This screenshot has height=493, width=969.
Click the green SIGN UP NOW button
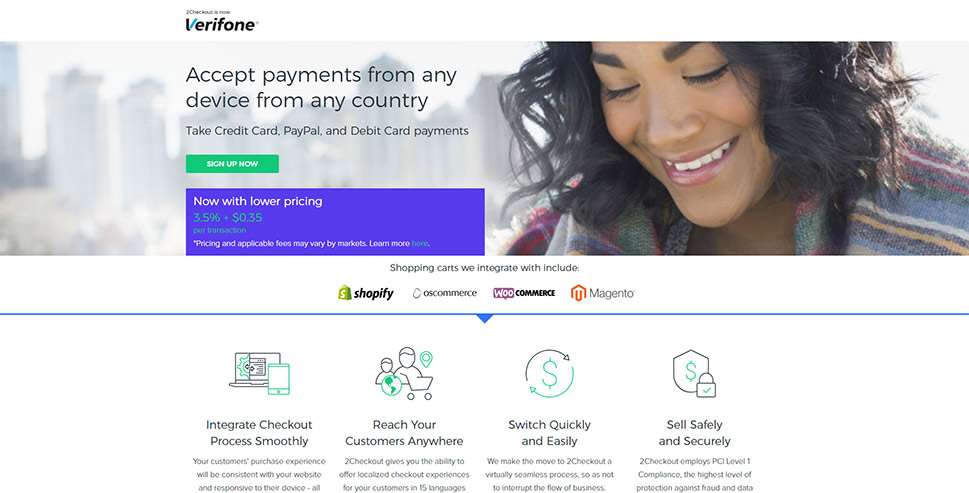[232, 164]
